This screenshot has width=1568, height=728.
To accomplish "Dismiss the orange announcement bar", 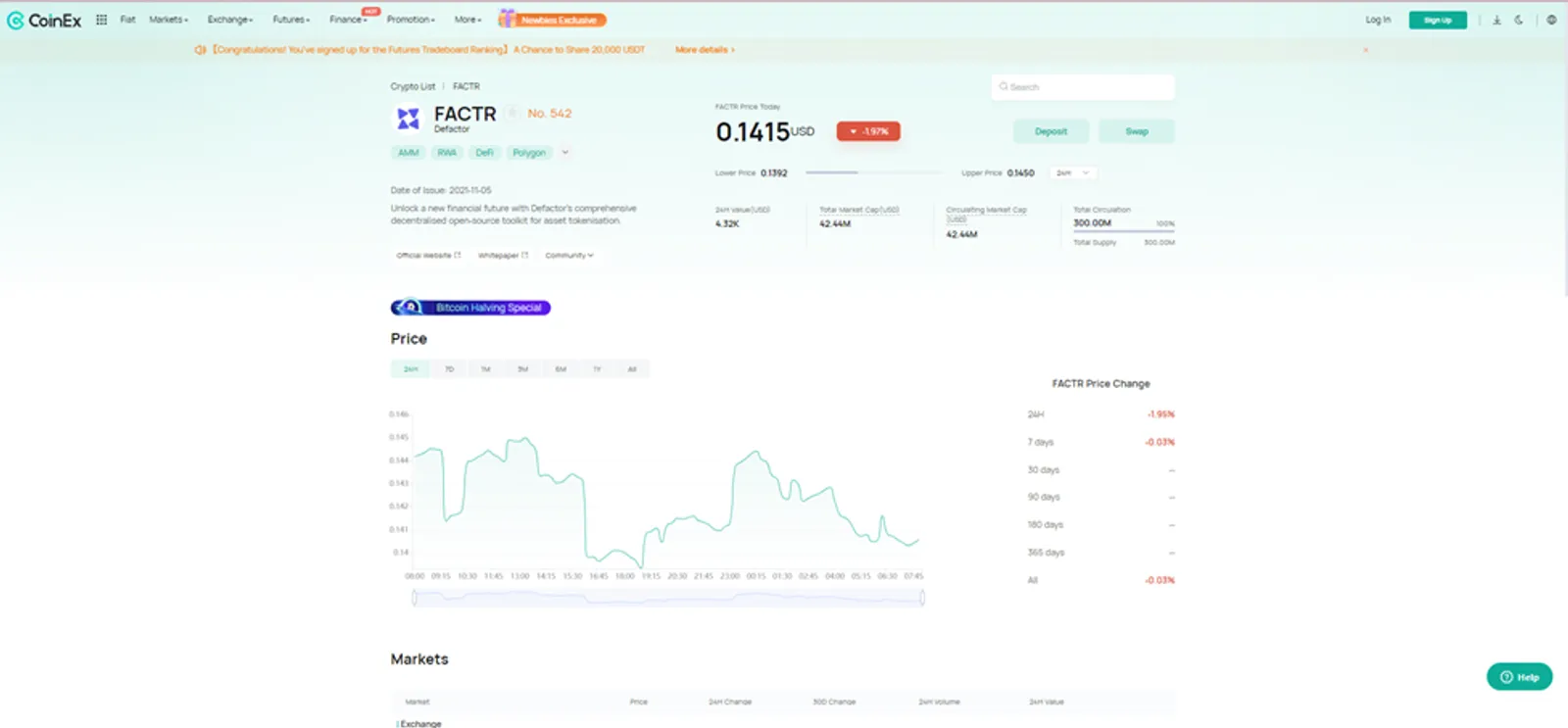I will [1365, 50].
